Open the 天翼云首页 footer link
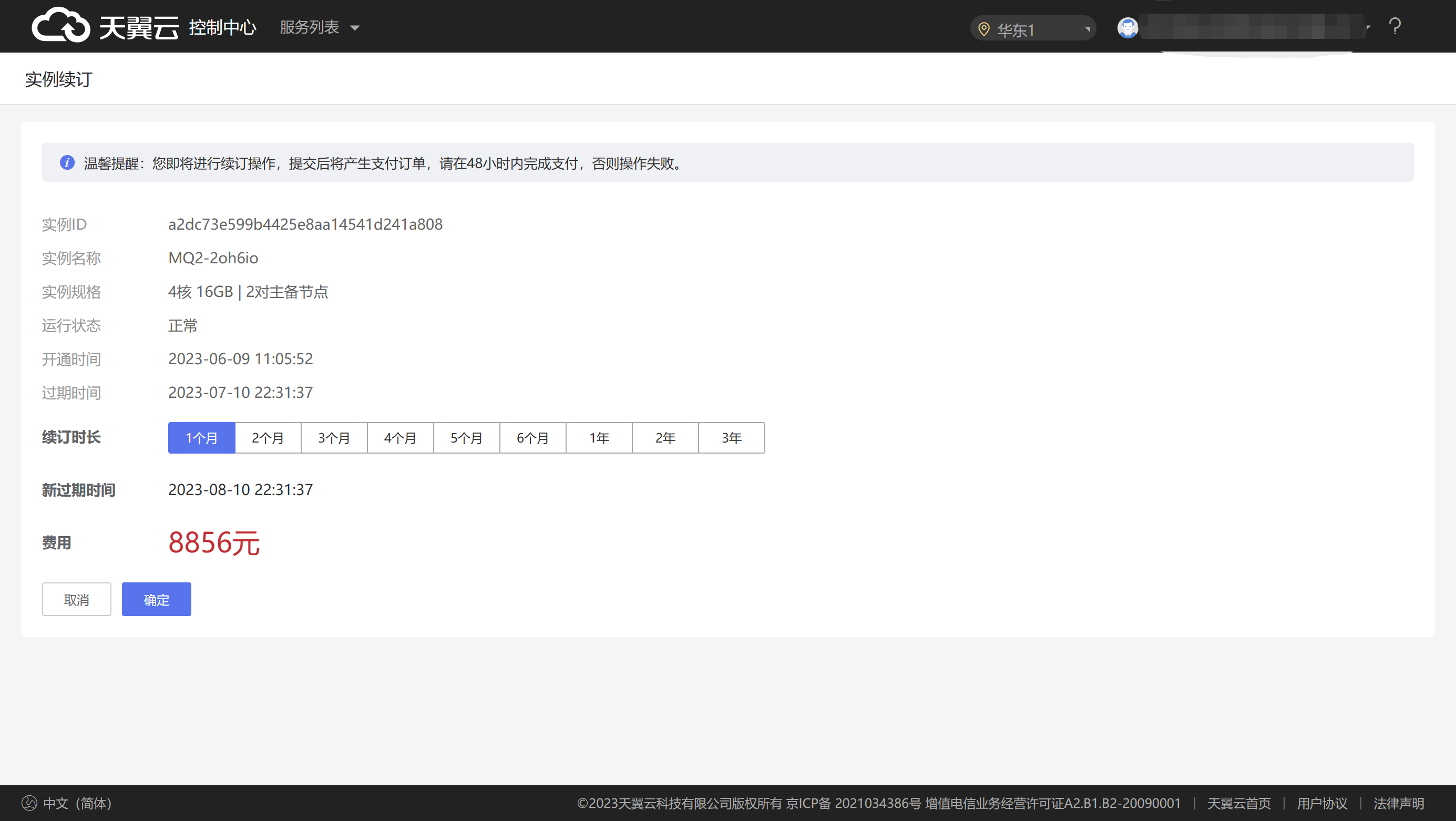Screen dimensions: 1456x821 [x=1239, y=803]
